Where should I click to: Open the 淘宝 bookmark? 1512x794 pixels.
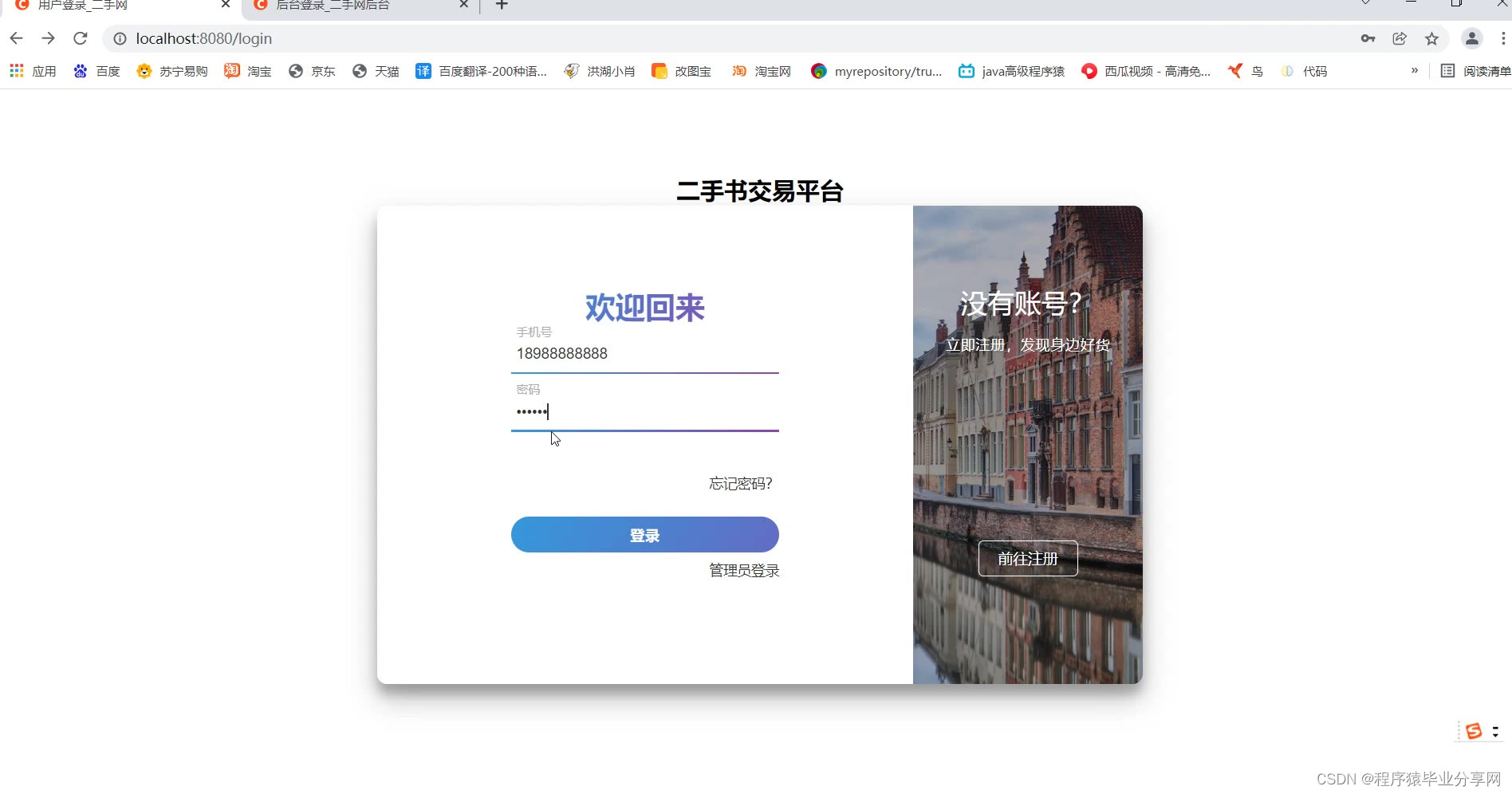[x=248, y=71]
